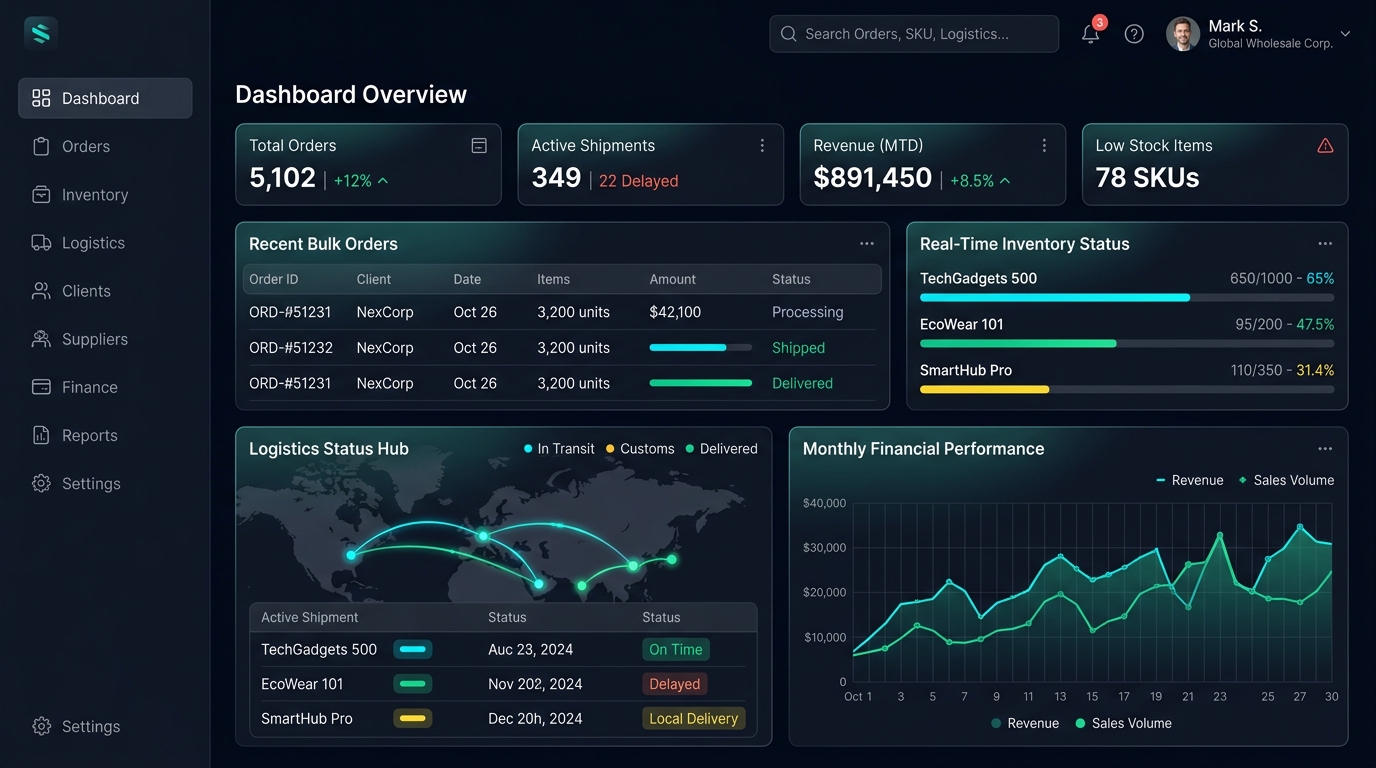1376x768 pixels.
Task: Click the On Time status badge
Action: click(676, 649)
